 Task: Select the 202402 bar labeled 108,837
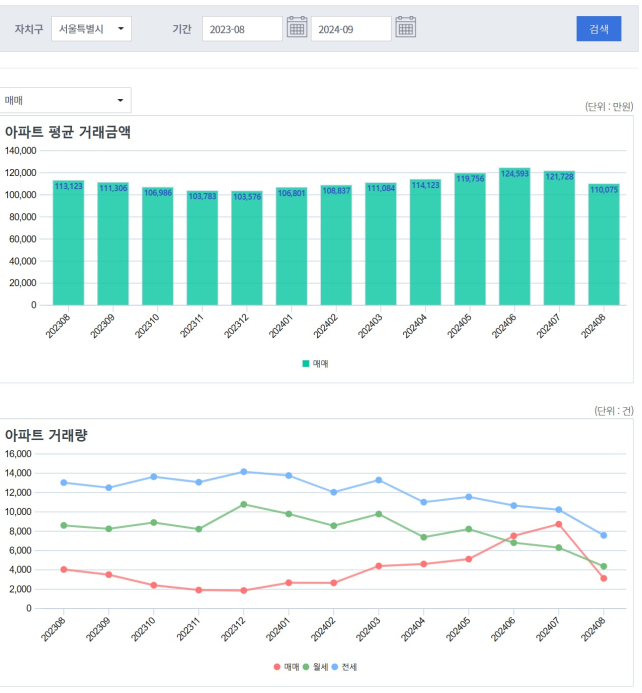(336, 245)
